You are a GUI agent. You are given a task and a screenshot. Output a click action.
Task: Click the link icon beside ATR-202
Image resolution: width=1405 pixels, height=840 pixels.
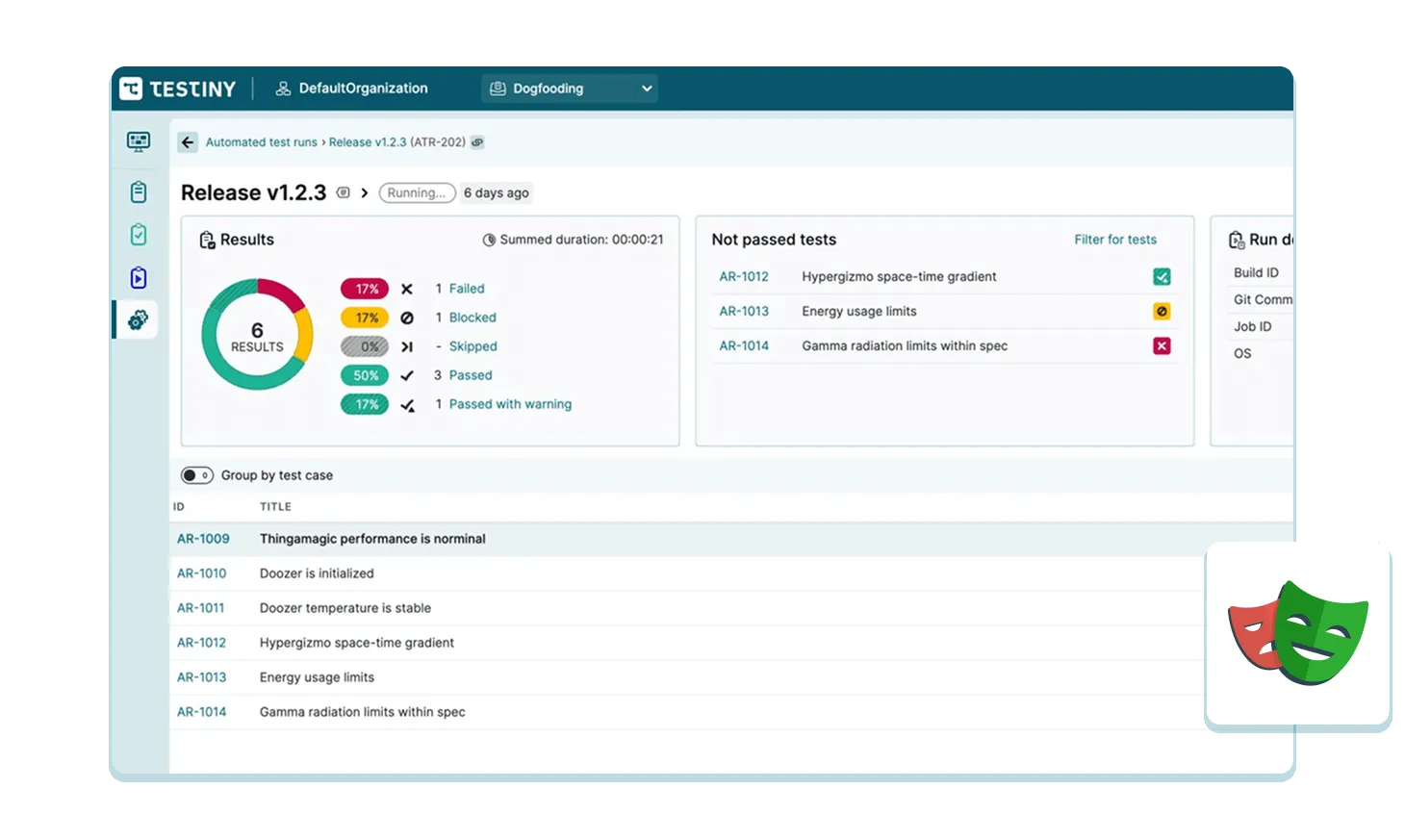point(477,142)
